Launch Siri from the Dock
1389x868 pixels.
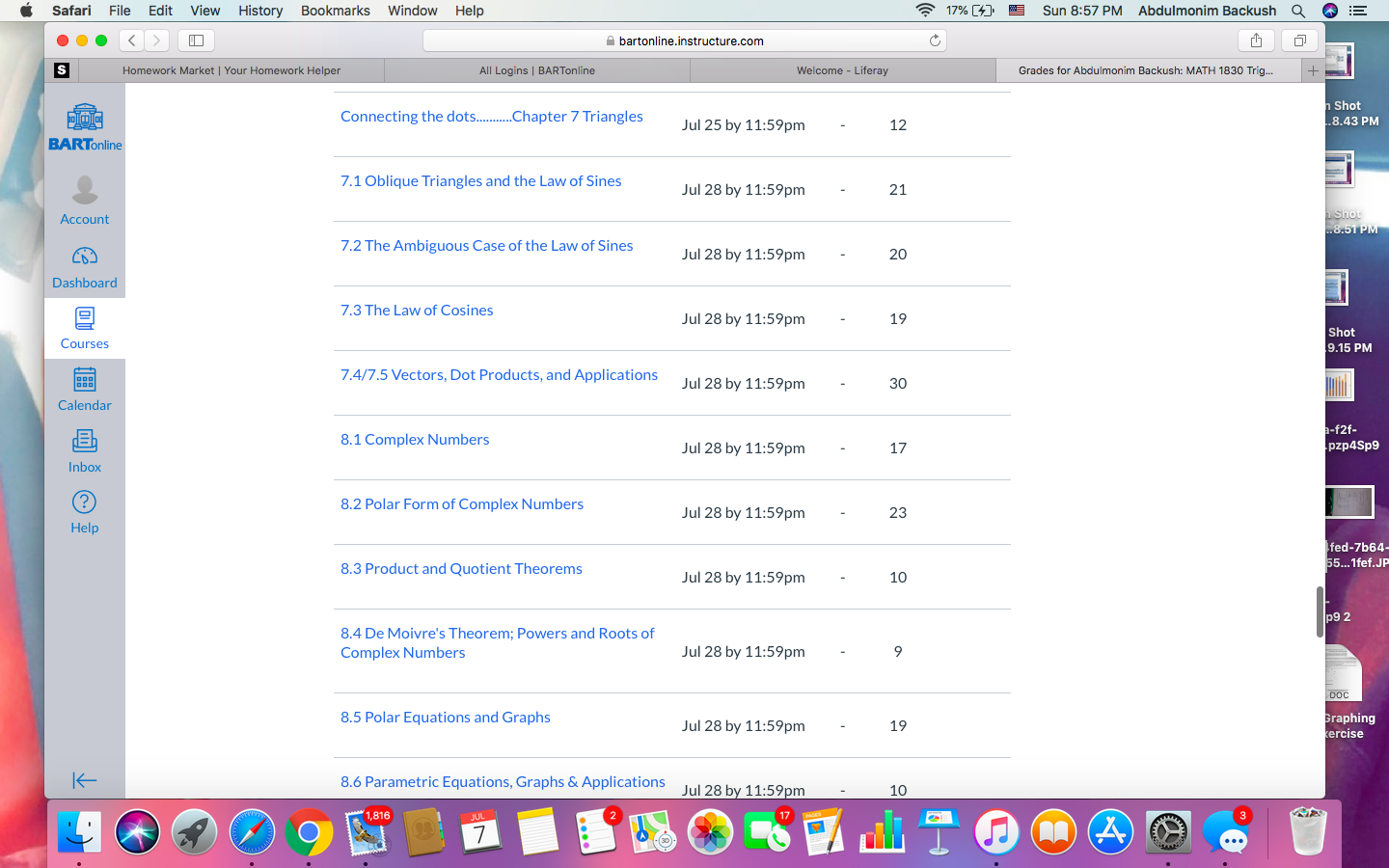coord(137,831)
